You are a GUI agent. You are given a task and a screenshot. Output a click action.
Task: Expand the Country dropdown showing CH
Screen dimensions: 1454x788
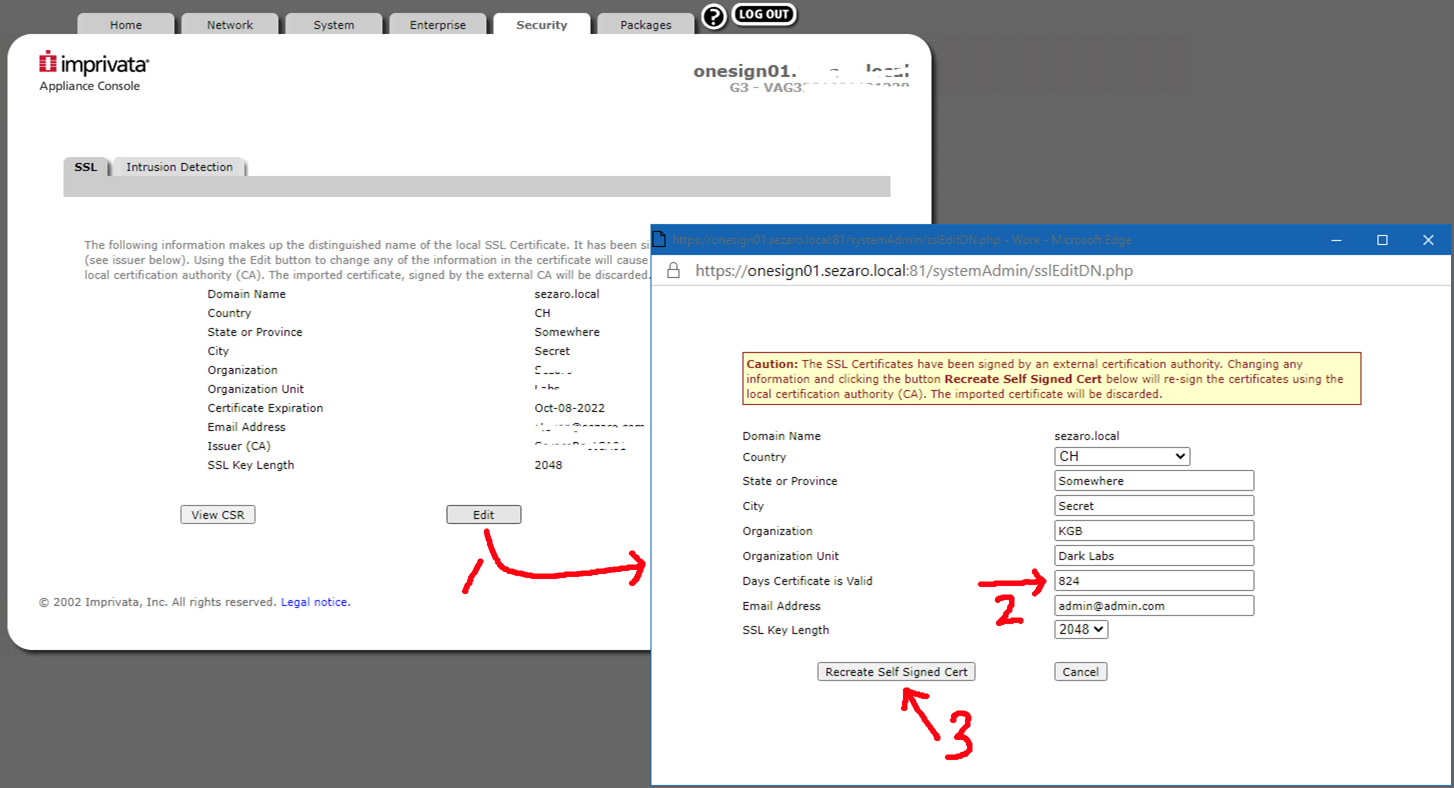[x=1122, y=456]
